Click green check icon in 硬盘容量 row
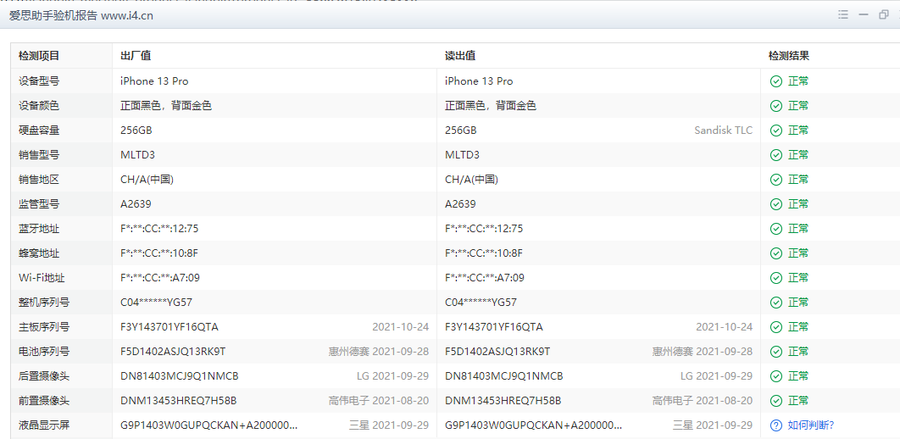900x439 pixels. pos(775,130)
